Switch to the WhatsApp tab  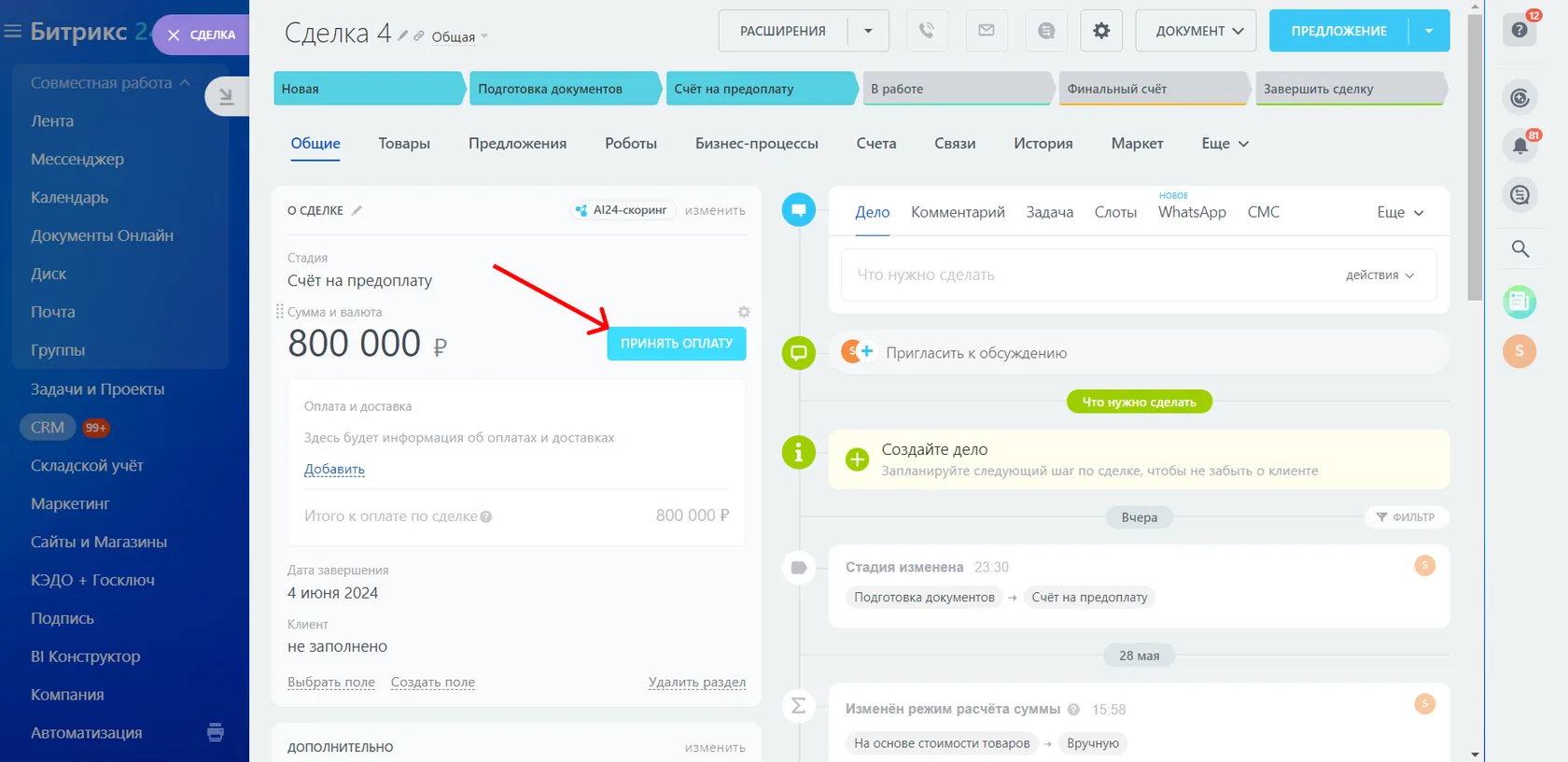1192,213
